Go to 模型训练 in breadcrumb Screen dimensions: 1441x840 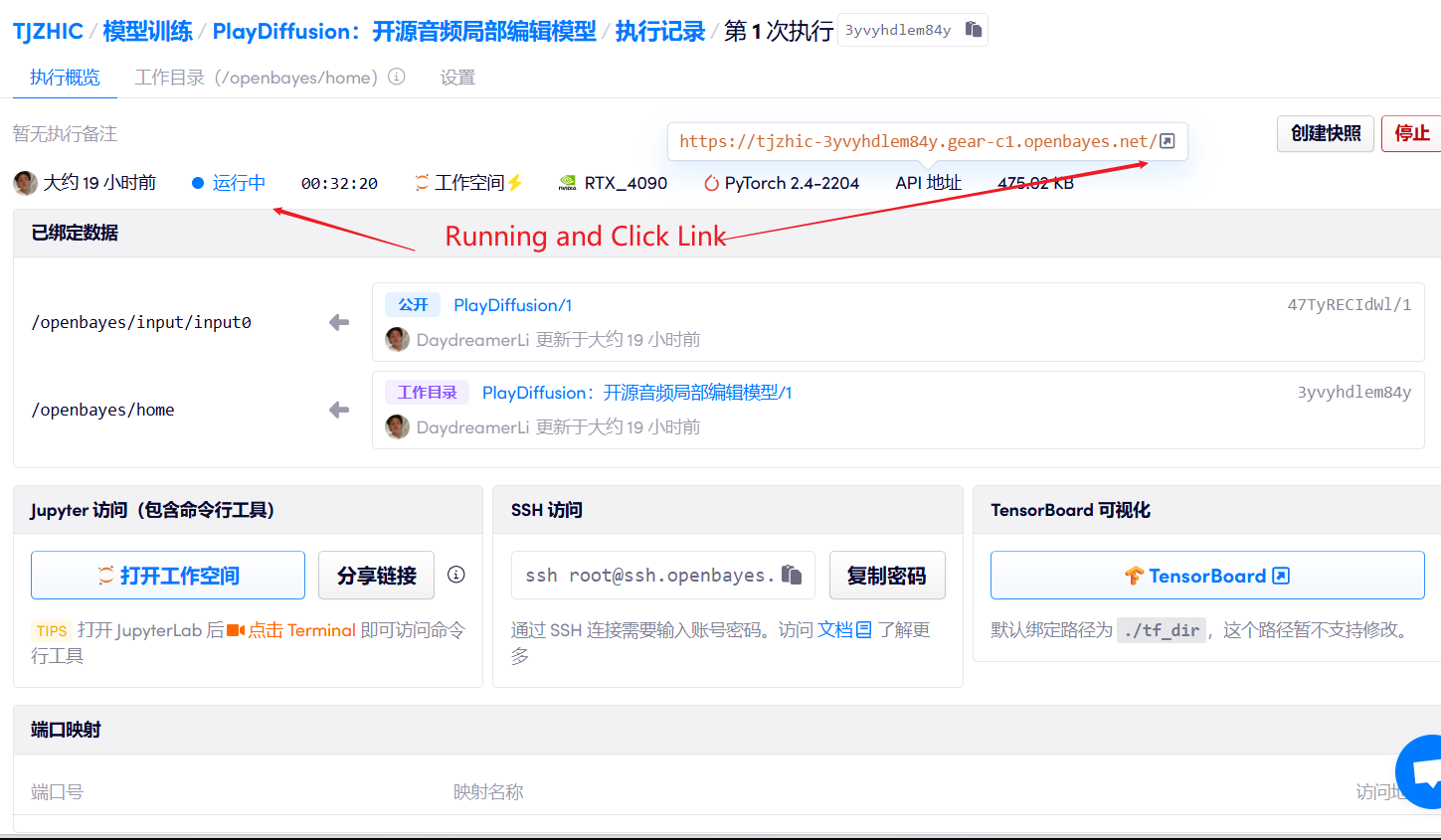pyautogui.click(x=147, y=31)
